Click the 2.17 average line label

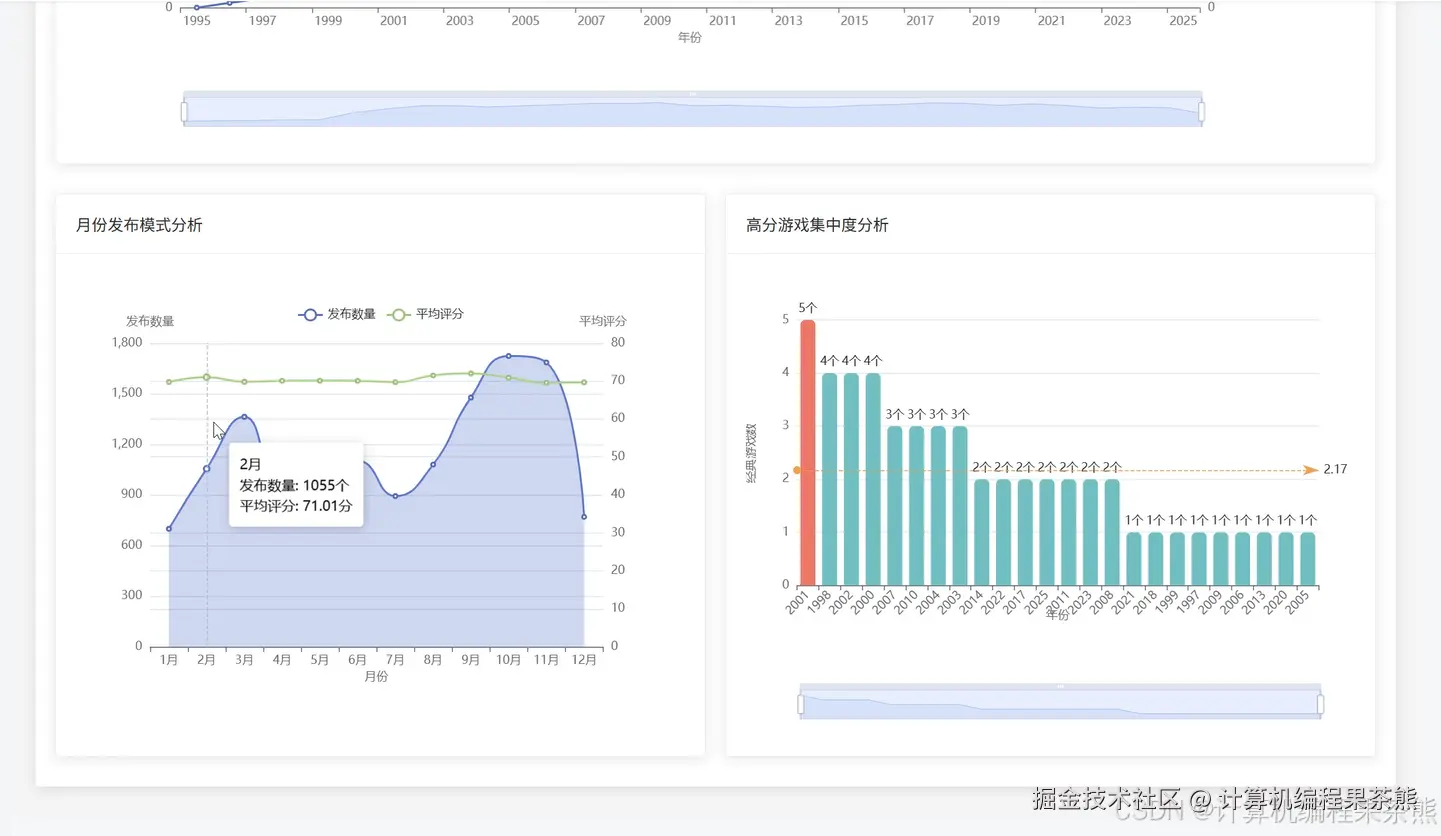pos(1335,469)
